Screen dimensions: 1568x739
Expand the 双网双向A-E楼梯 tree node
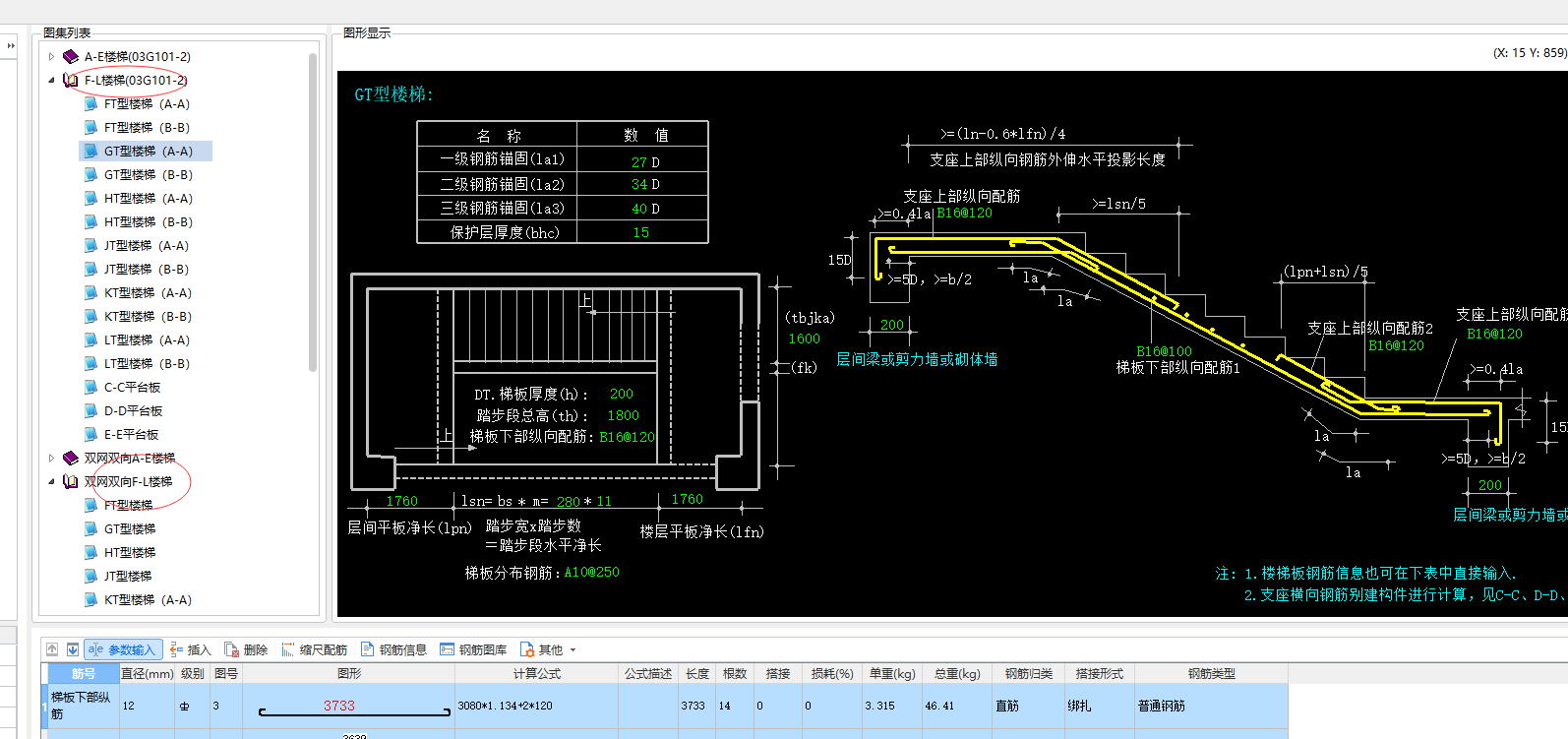coord(52,459)
